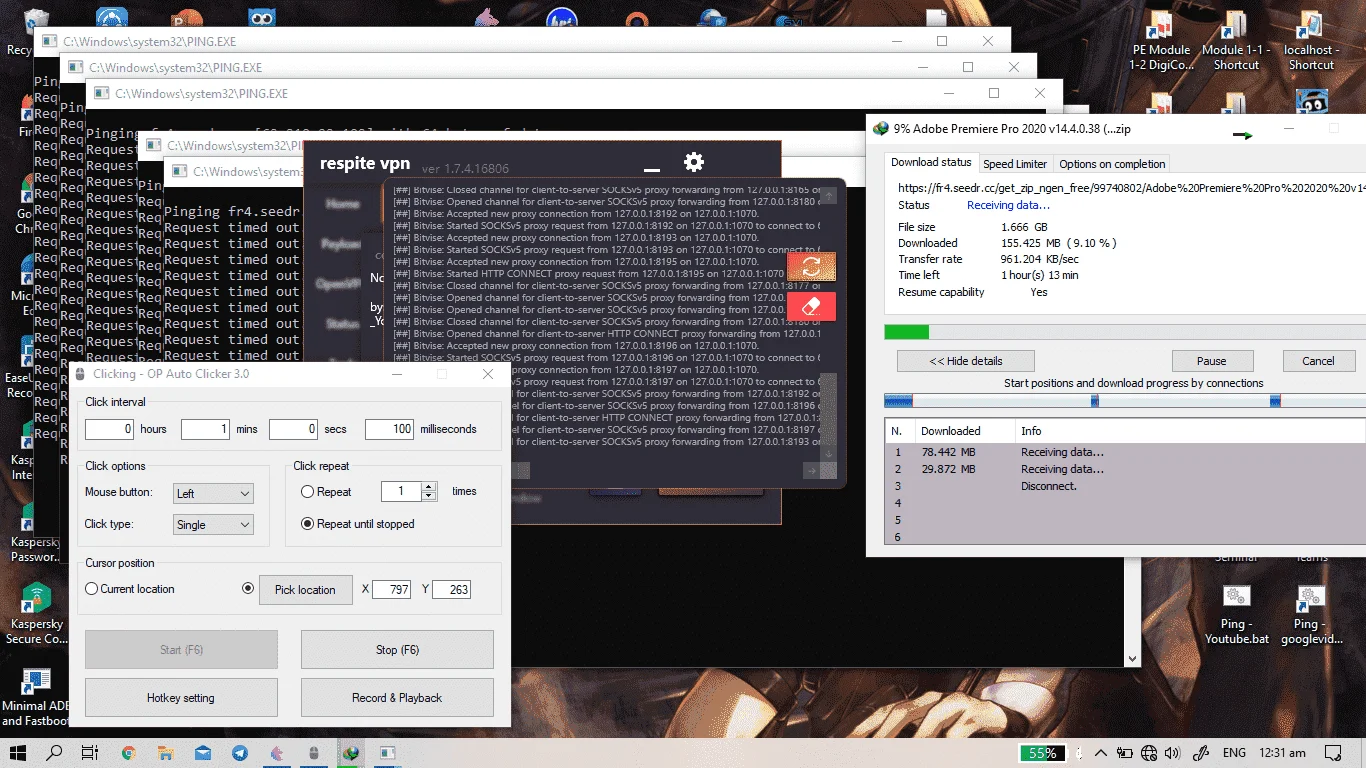This screenshot has width=1366, height=768.
Task: Switch to Options on completion tab
Action: [1112, 164]
